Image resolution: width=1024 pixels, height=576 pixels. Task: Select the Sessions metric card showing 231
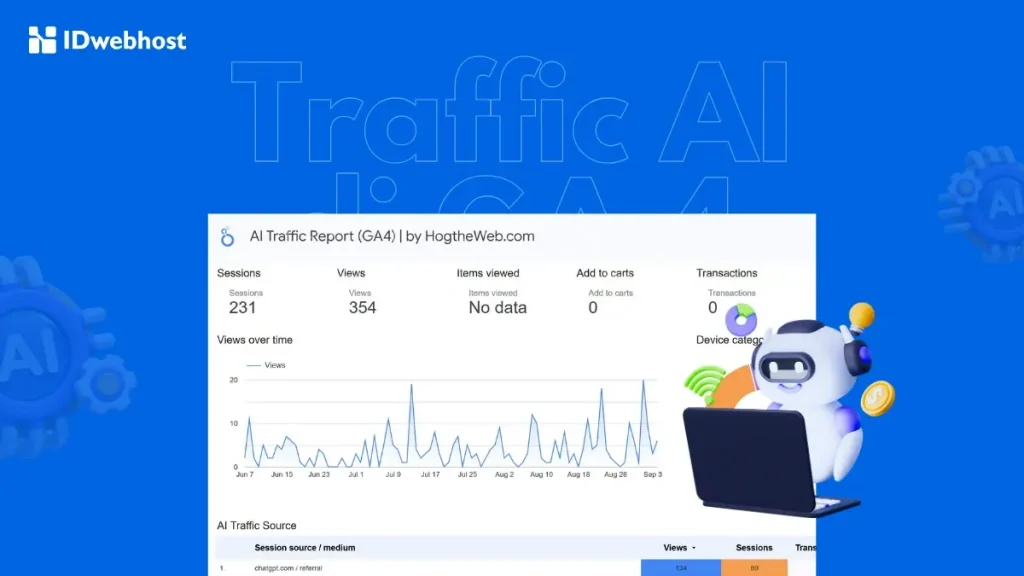[x=241, y=300]
